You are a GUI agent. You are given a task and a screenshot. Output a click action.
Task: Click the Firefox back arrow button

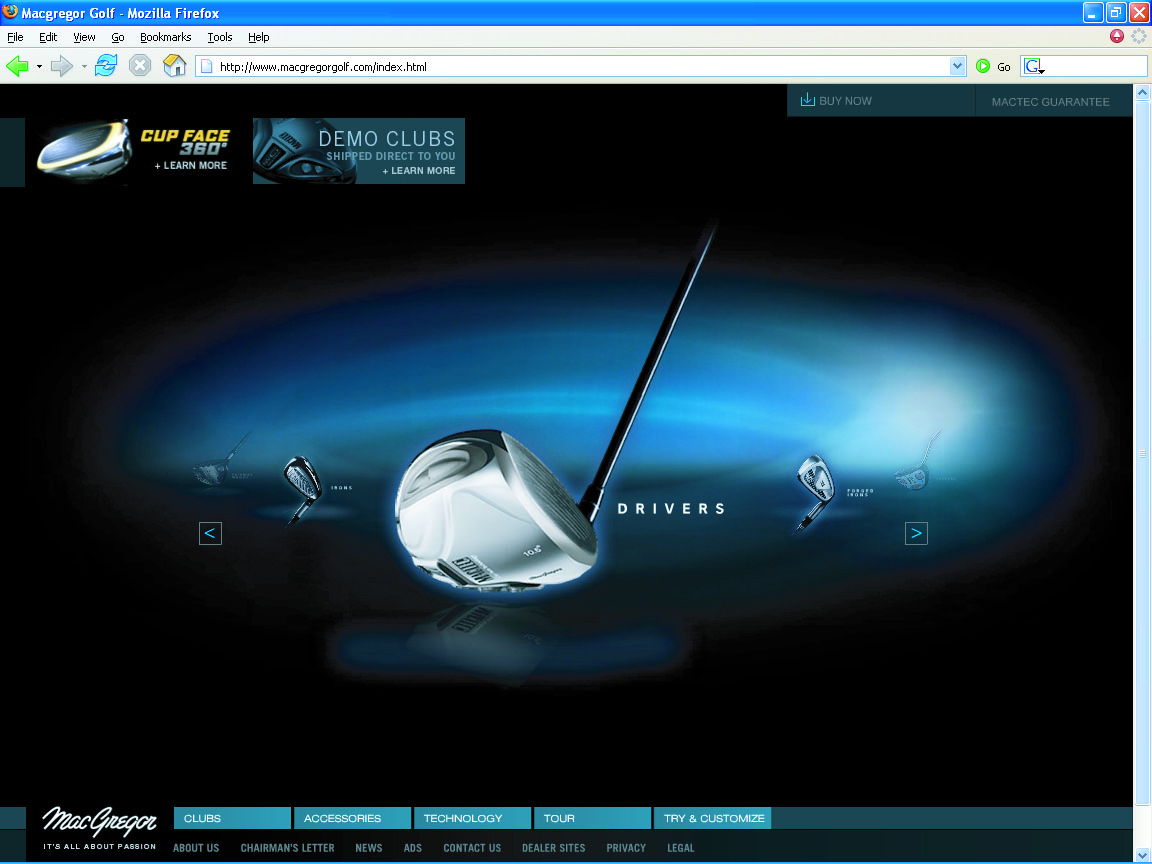coord(17,66)
